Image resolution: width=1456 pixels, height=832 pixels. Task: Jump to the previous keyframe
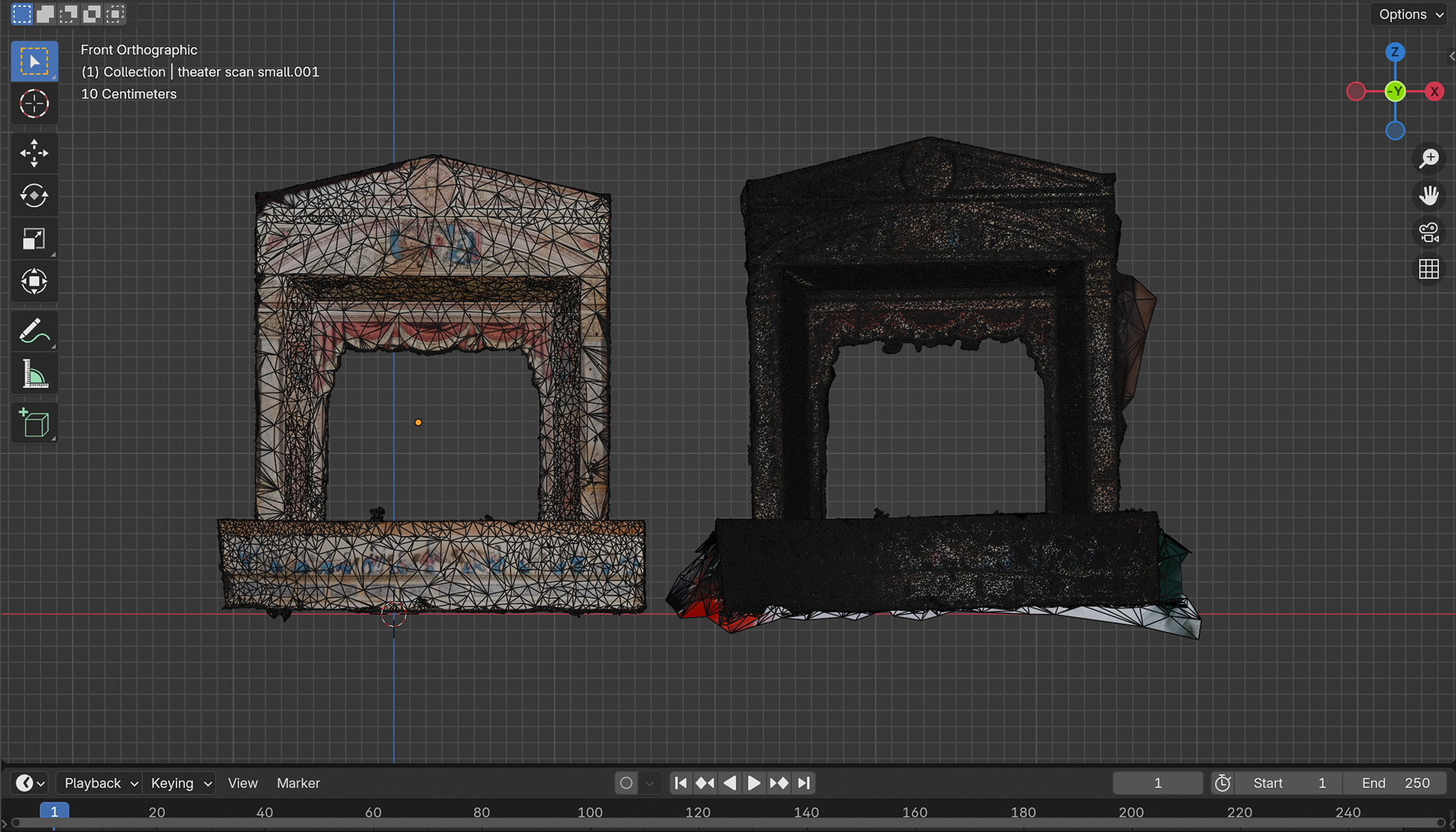pos(705,783)
